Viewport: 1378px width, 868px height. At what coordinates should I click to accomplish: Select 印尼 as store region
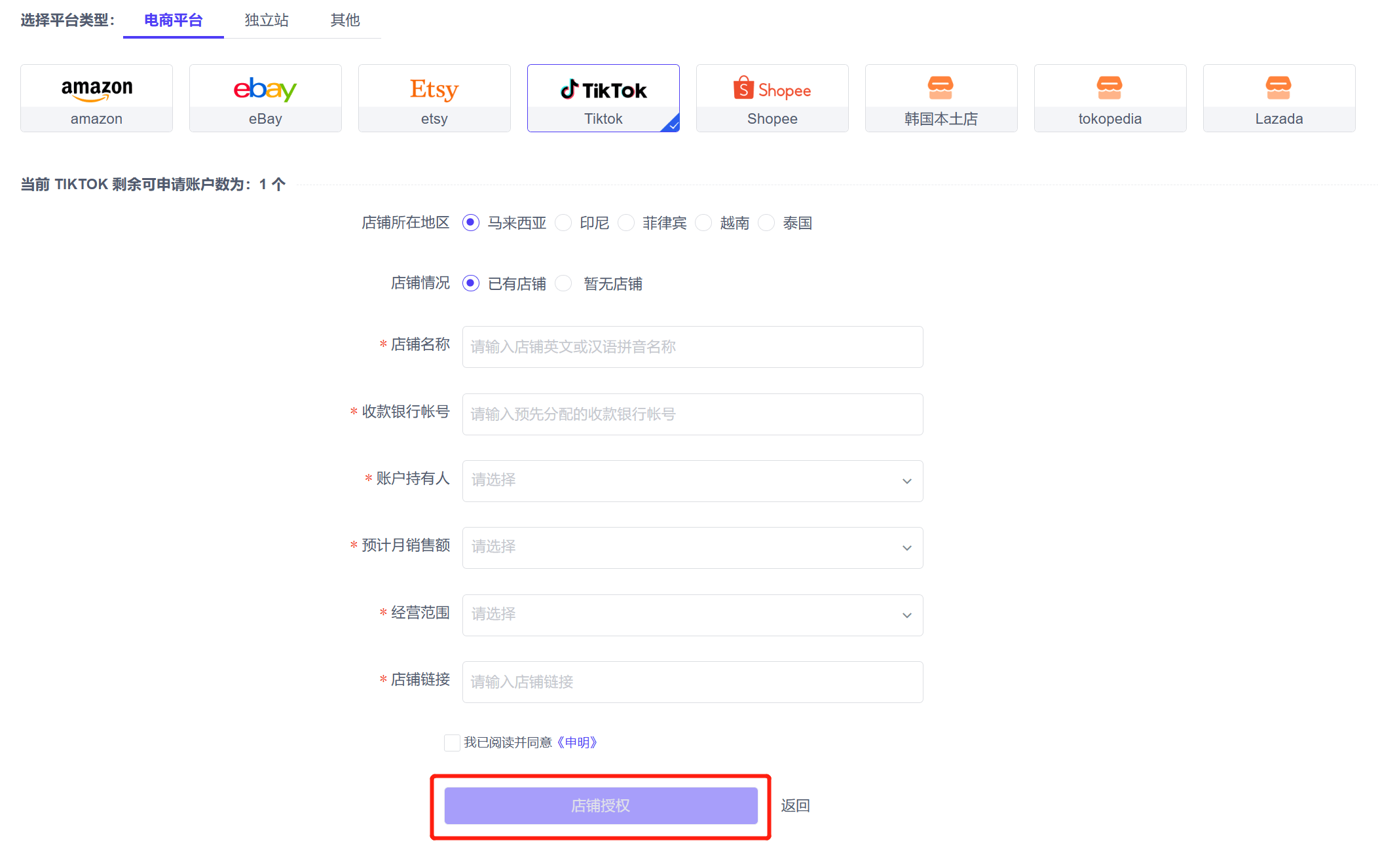(563, 223)
